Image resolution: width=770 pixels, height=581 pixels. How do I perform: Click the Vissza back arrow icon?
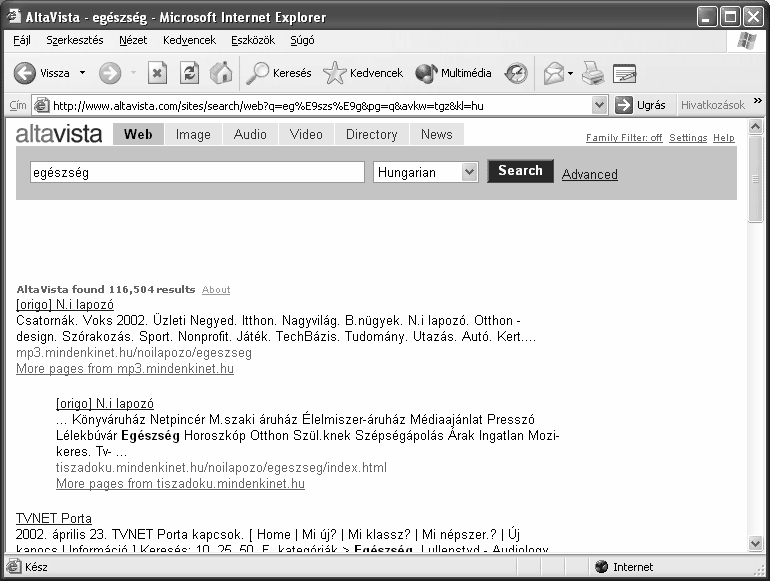[x=25, y=74]
